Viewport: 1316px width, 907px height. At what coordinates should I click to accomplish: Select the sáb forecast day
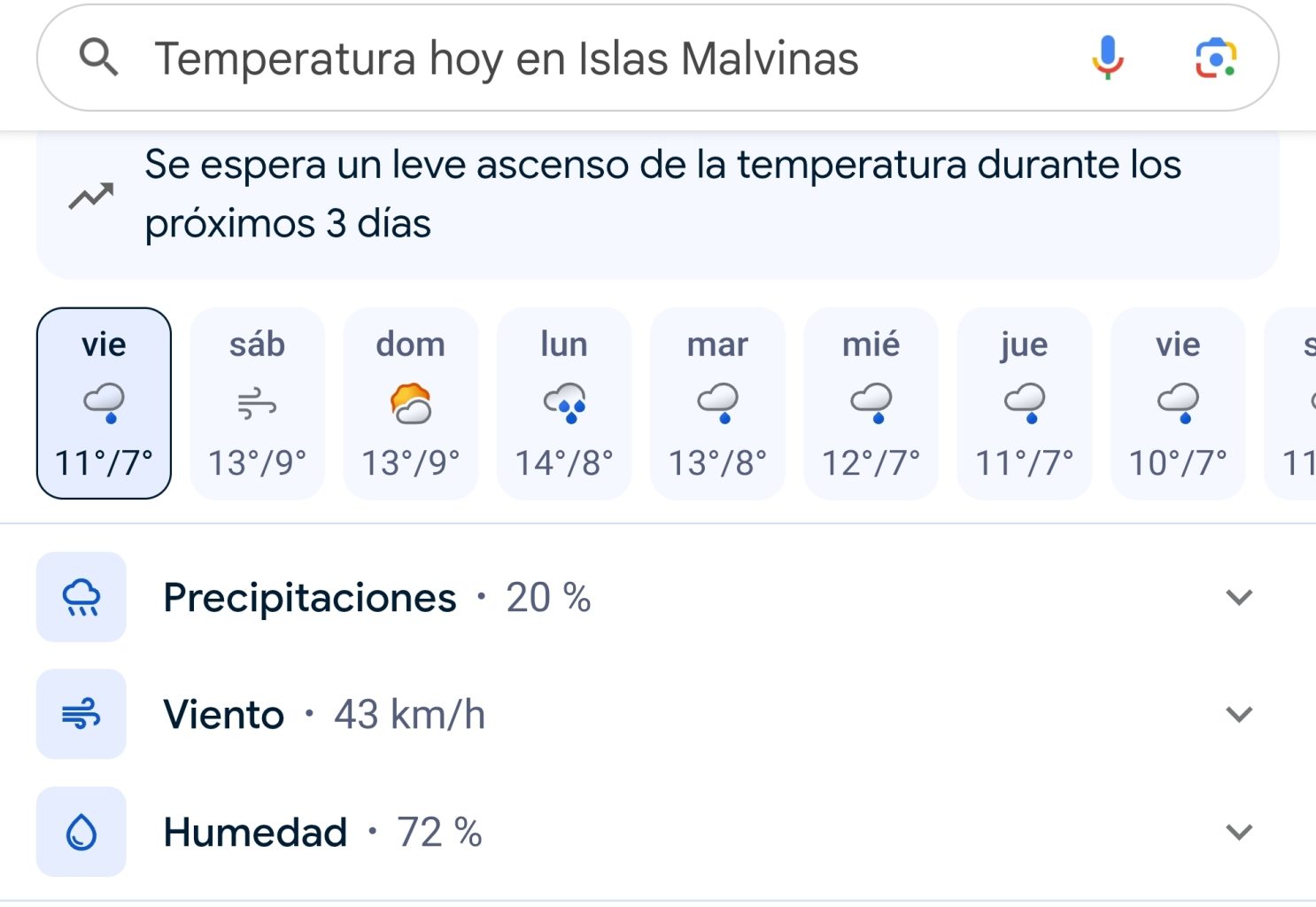click(257, 403)
